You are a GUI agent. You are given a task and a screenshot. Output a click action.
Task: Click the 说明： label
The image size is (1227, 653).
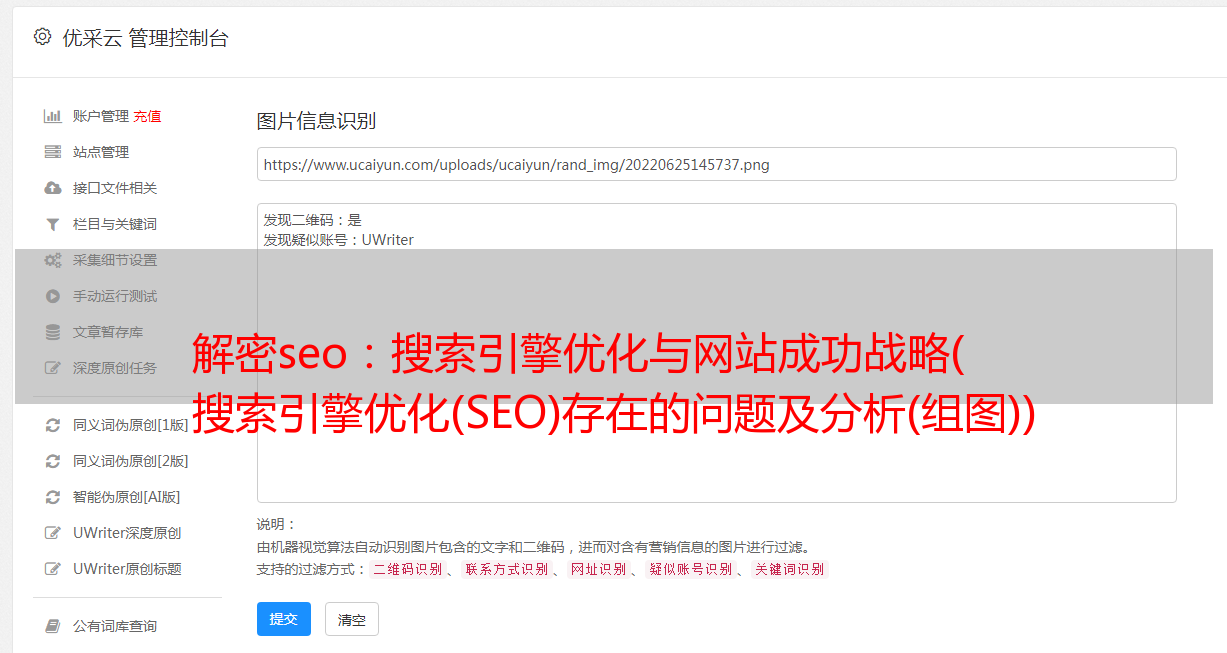[x=276, y=525]
